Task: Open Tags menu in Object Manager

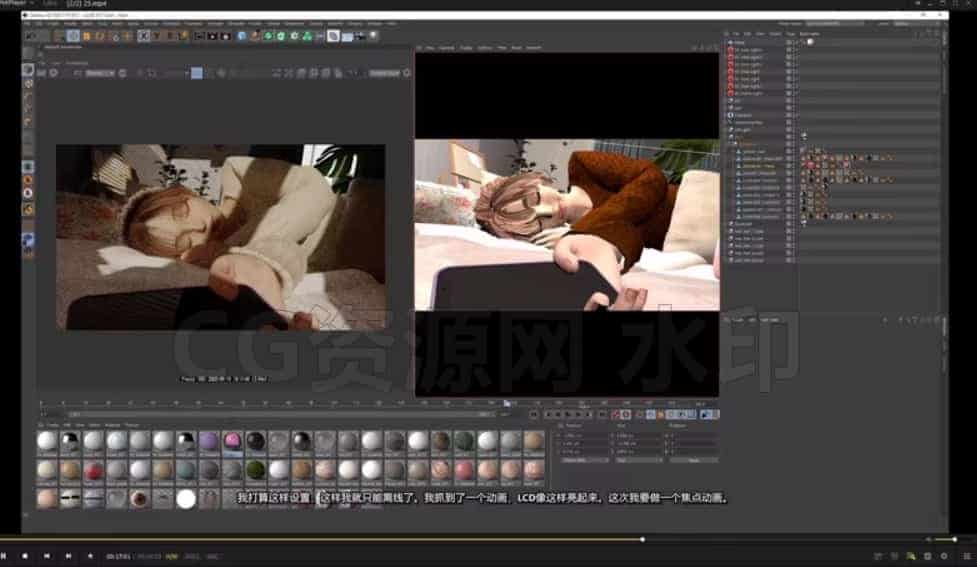Action: point(791,34)
